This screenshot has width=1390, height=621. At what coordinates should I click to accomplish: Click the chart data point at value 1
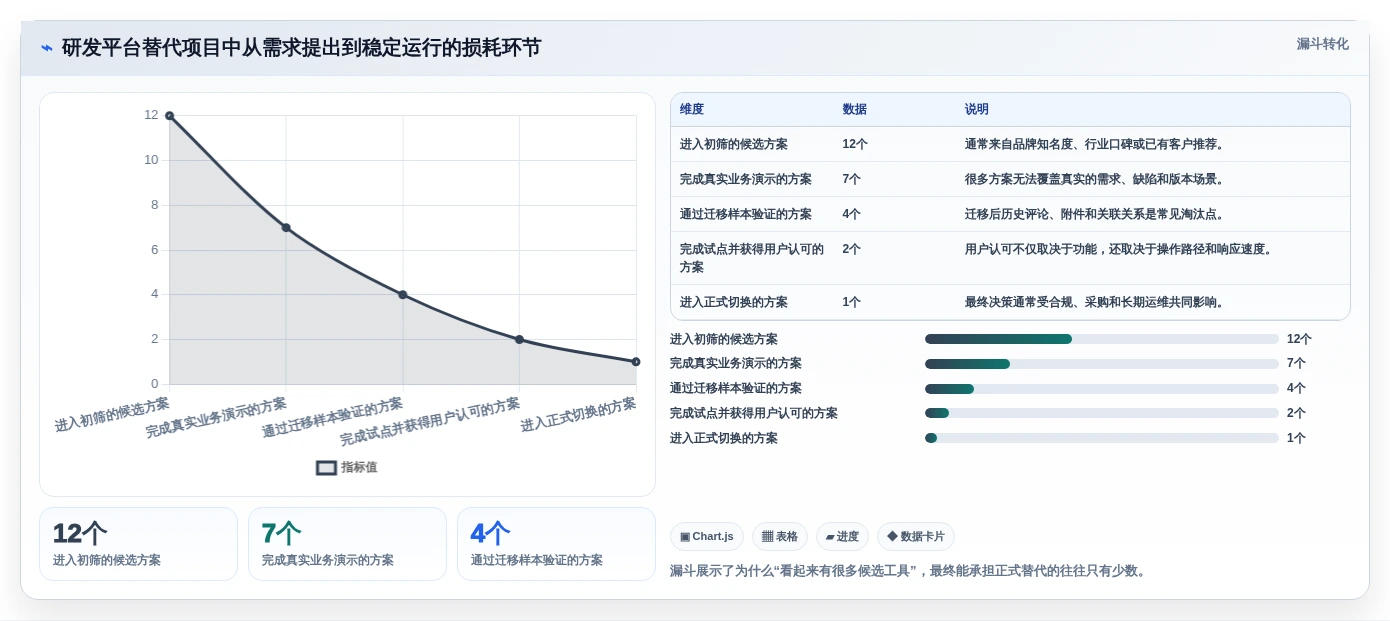pyautogui.click(x=636, y=362)
